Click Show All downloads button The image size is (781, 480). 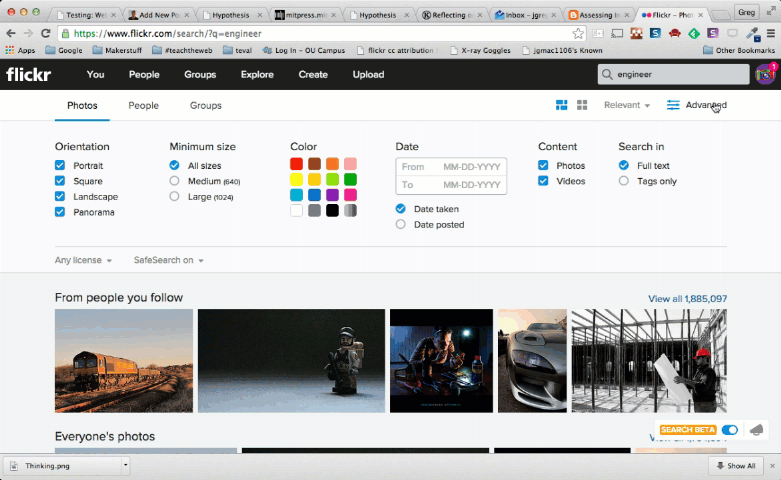click(x=736, y=466)
